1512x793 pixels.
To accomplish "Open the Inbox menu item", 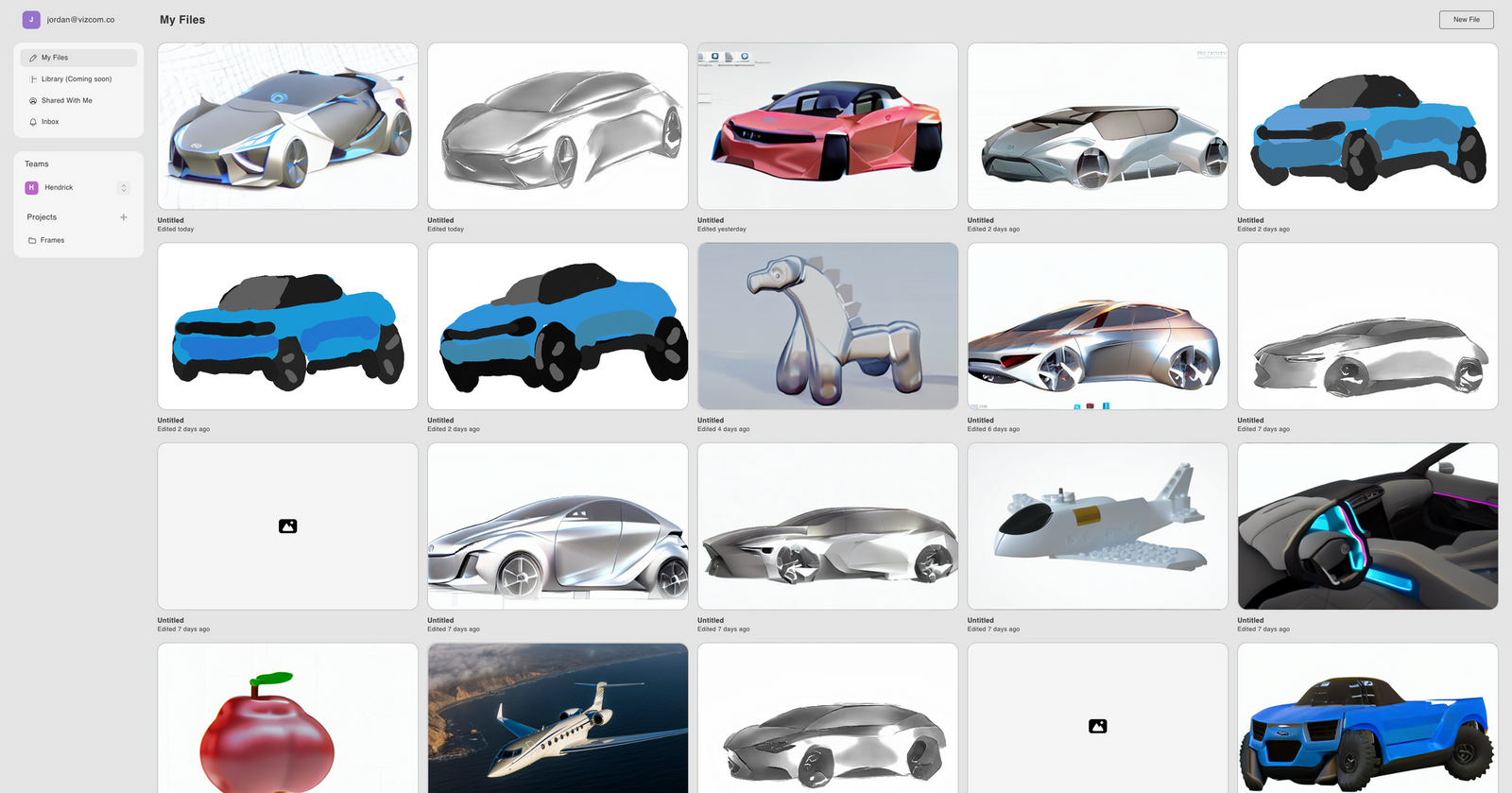I will [x=50, y=122].
